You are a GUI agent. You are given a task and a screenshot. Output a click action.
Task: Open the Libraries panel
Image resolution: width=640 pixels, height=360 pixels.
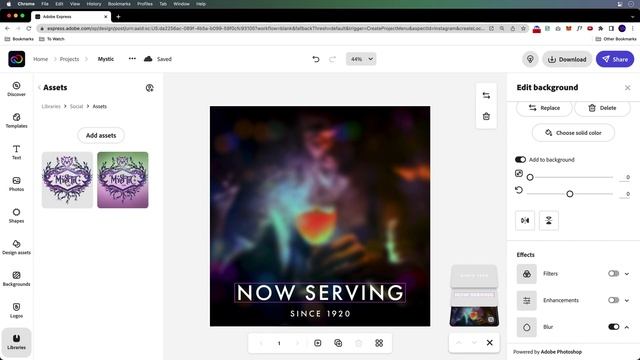16,342
